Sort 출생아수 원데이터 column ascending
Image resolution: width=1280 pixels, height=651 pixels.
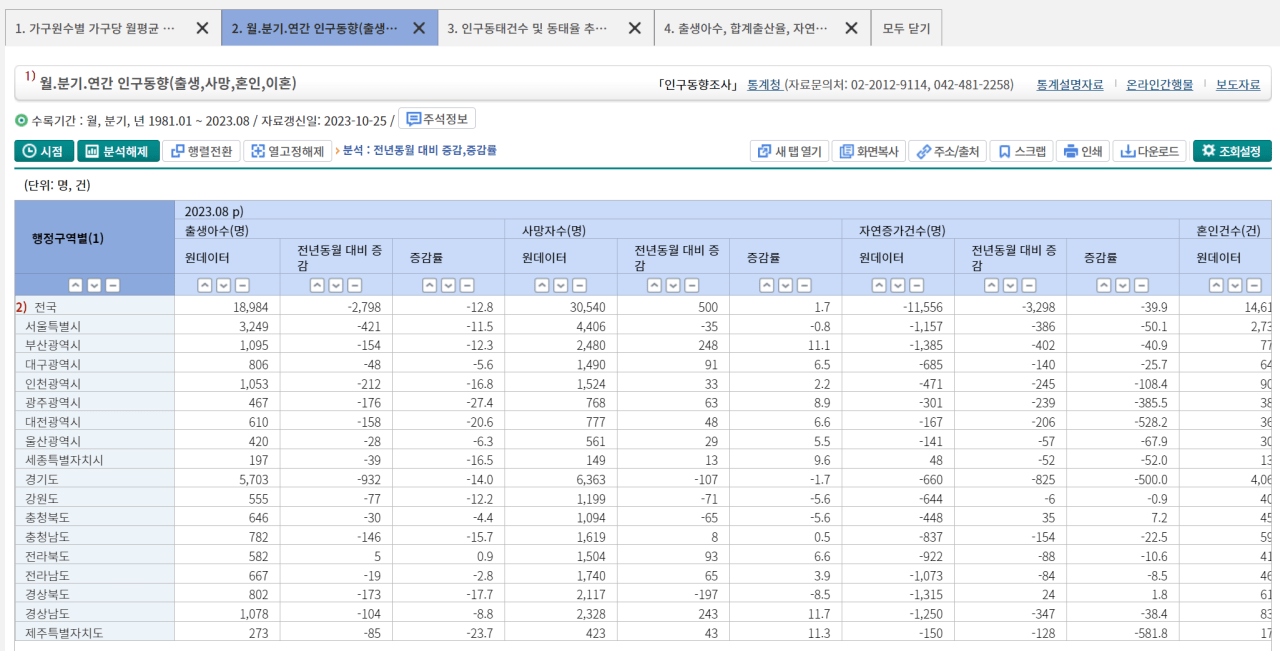coord(205,285)
